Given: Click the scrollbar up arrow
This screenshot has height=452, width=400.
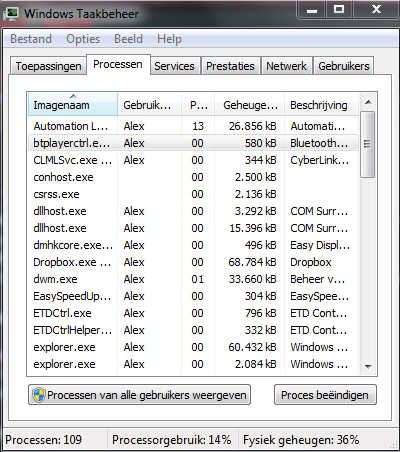Looking at the screenshot, I should [368, 102].
